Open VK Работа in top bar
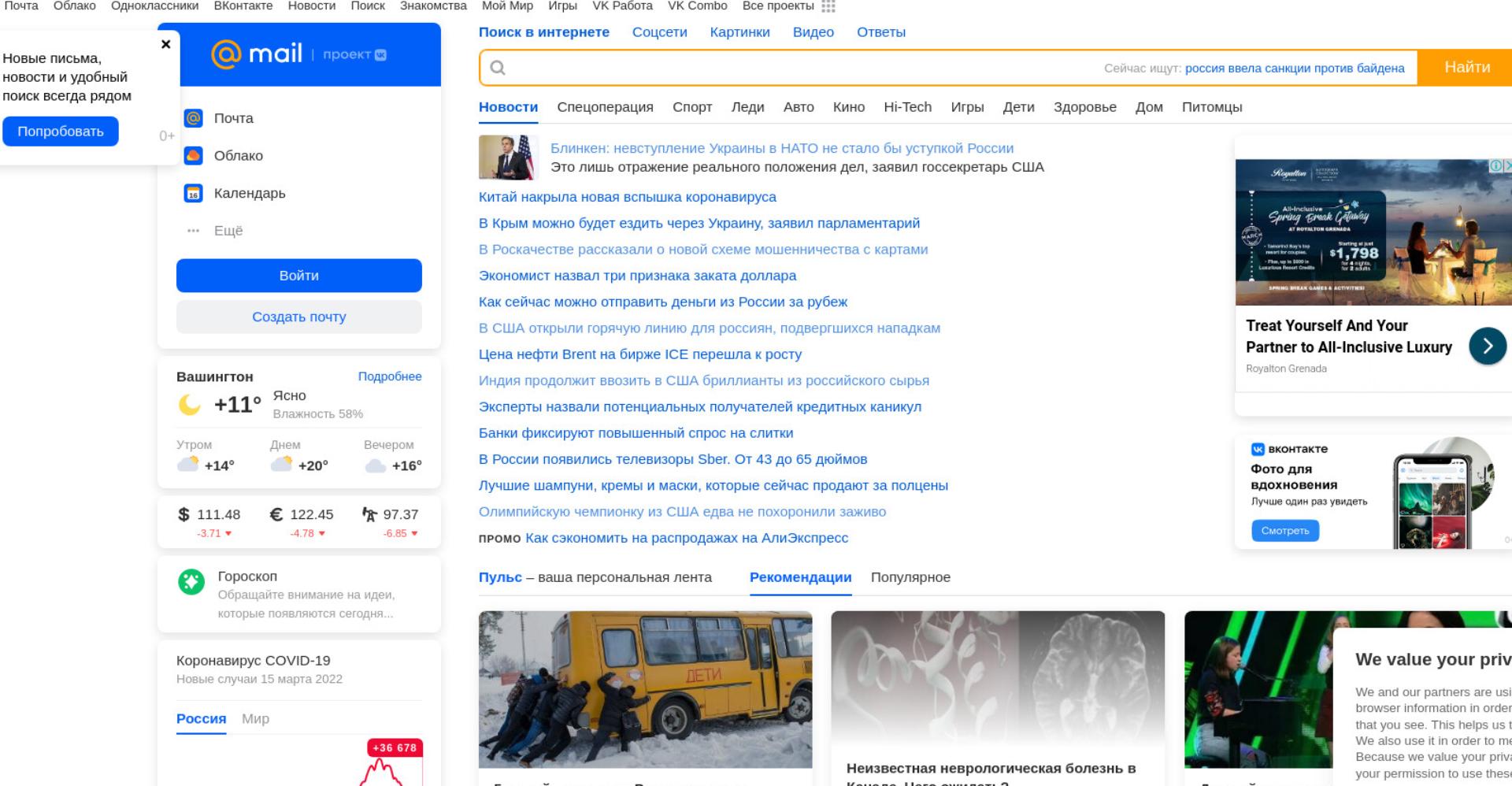This screenshot has height=786, width=1512. pos(622,6)
